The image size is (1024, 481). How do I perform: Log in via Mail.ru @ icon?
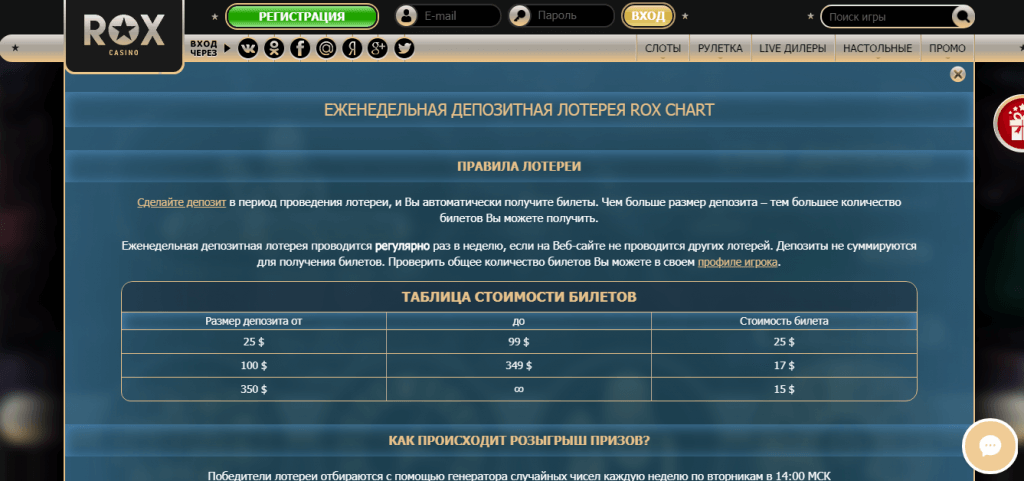(326, 48)
